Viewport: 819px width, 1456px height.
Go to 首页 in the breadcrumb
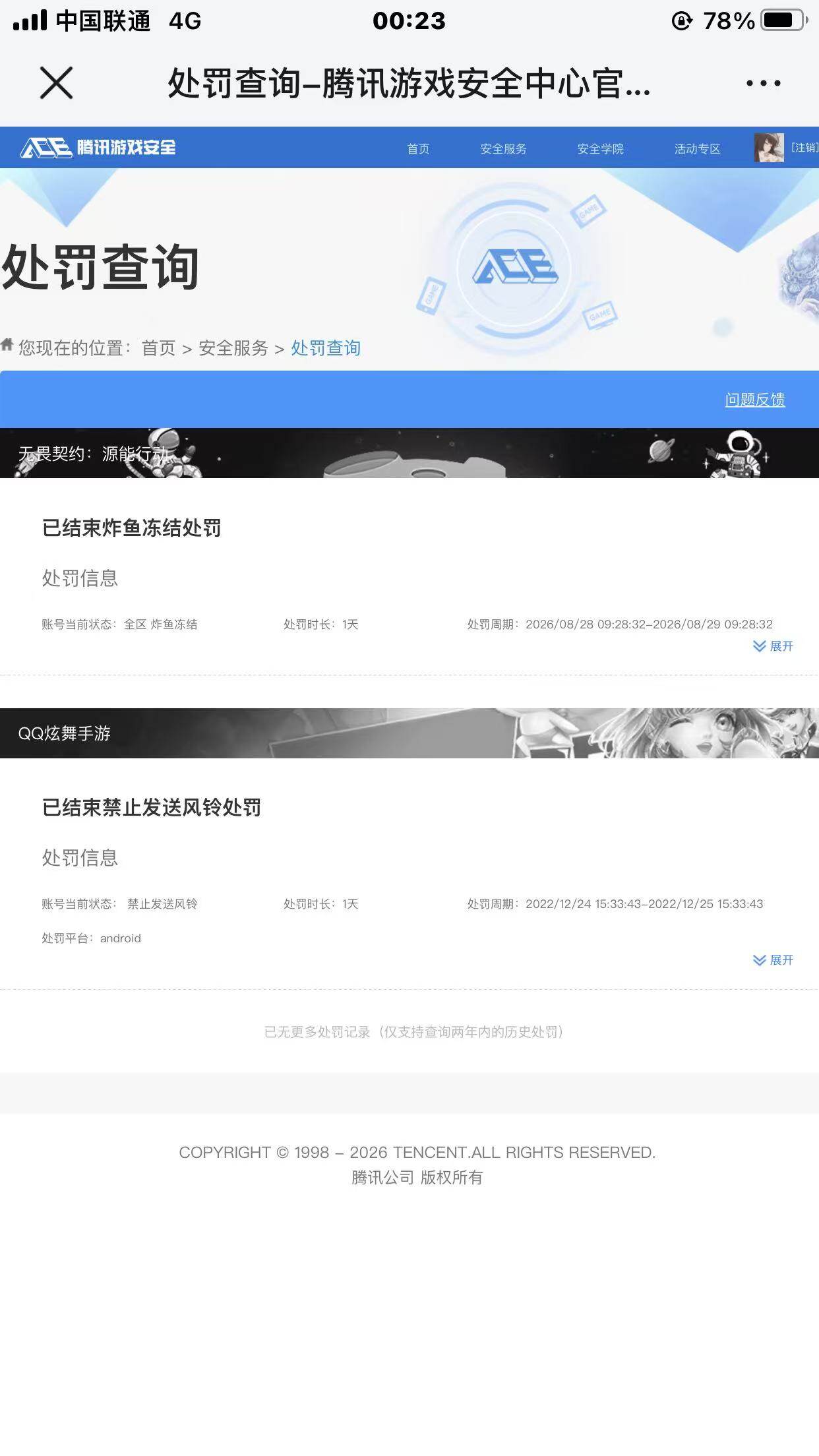158,348
